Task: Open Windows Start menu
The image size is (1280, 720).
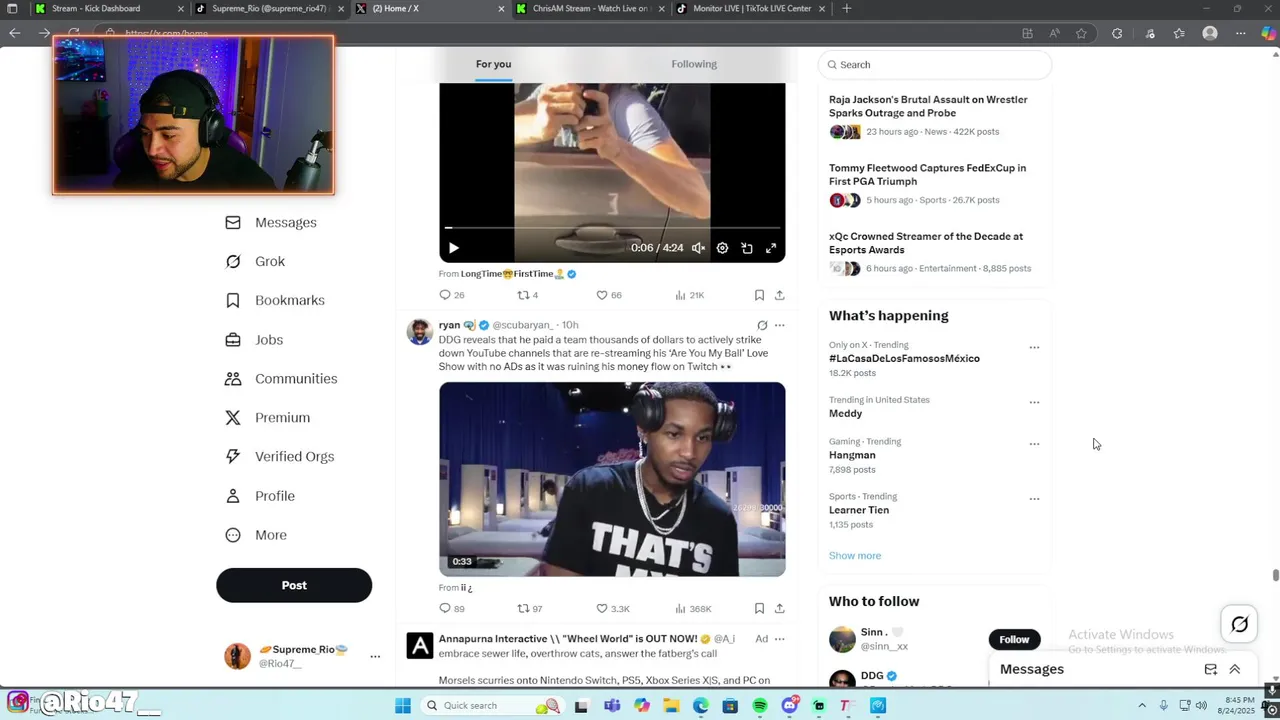Action: click(x=402, y=706)
